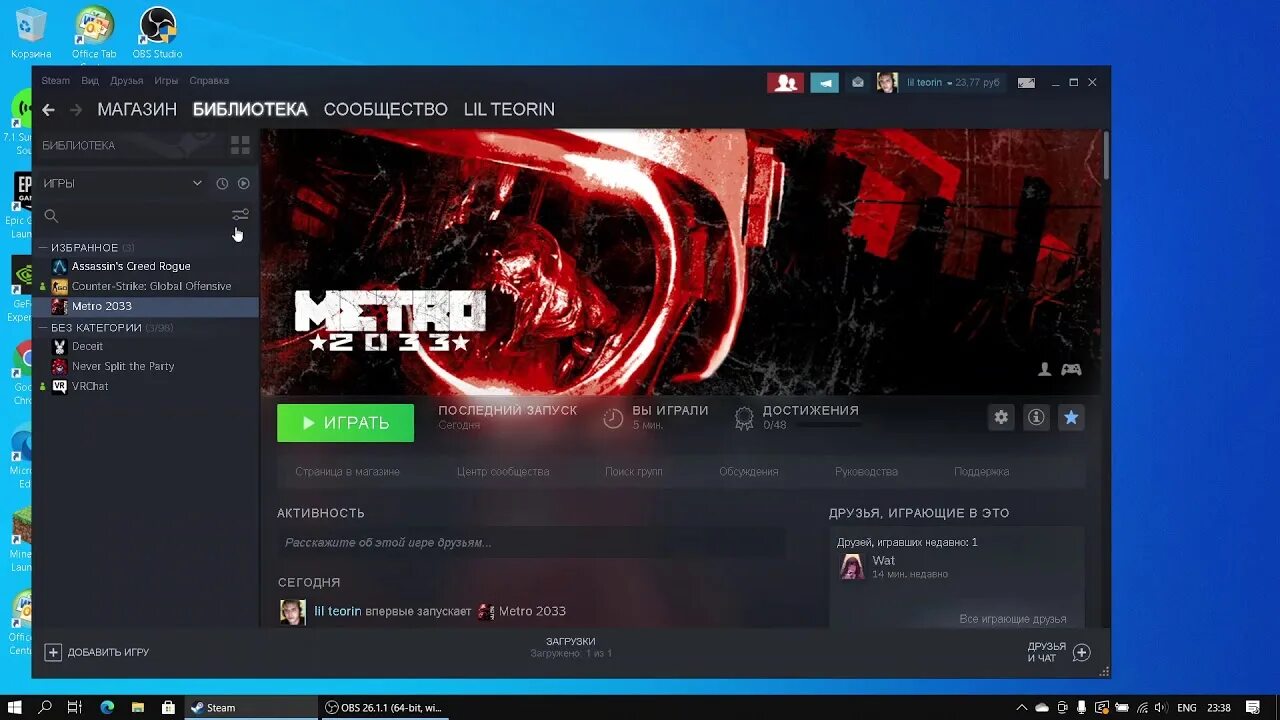
Task: Click the library page vertical scrollbar
Action: coord(1106,155)
